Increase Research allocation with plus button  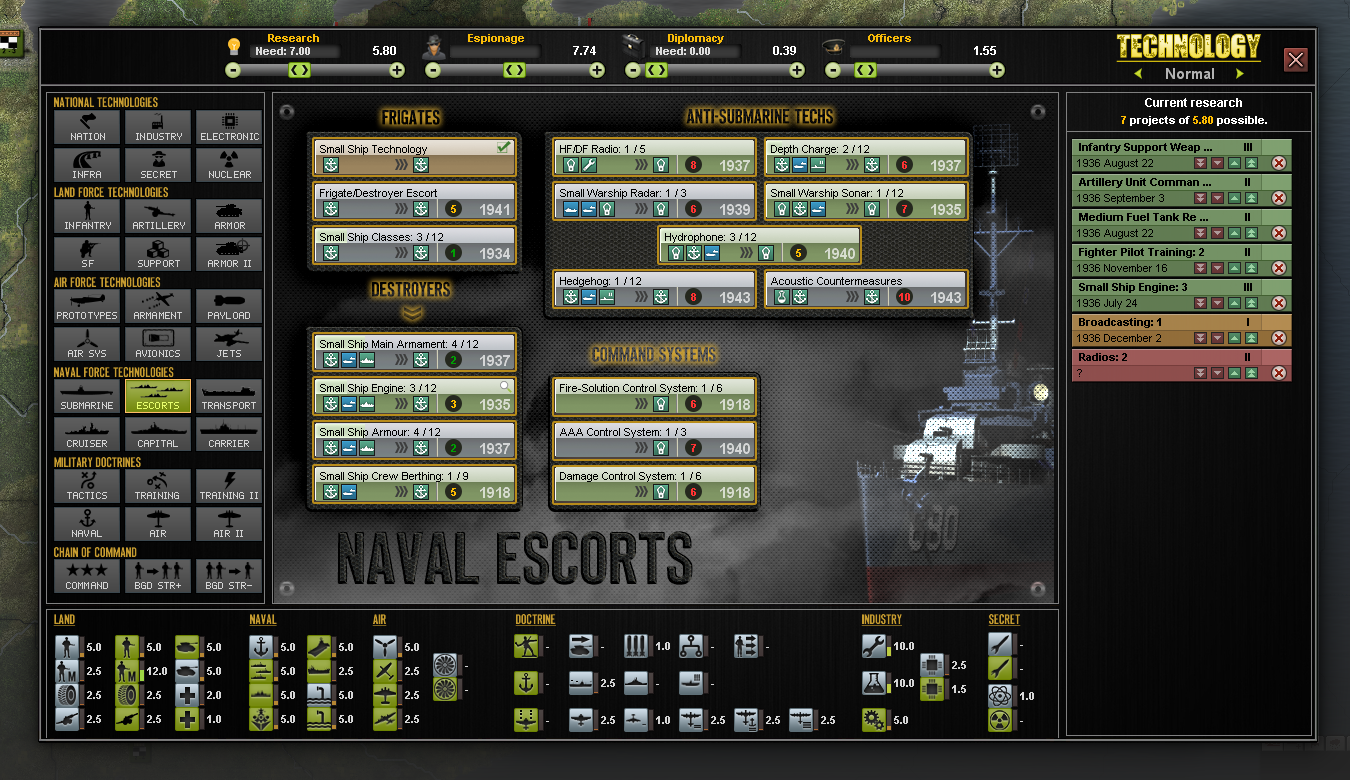(397, 70)
